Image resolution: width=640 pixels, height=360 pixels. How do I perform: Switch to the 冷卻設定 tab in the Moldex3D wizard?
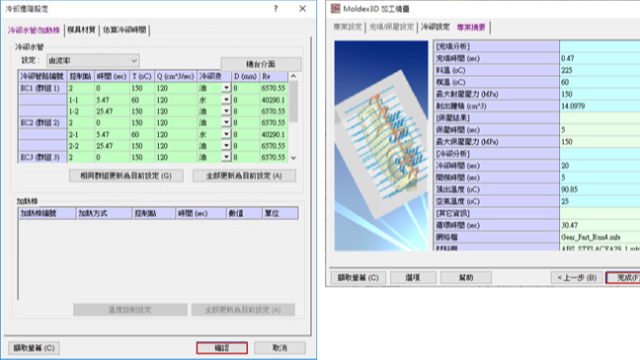pyautogui.click(x=435, y=27)
